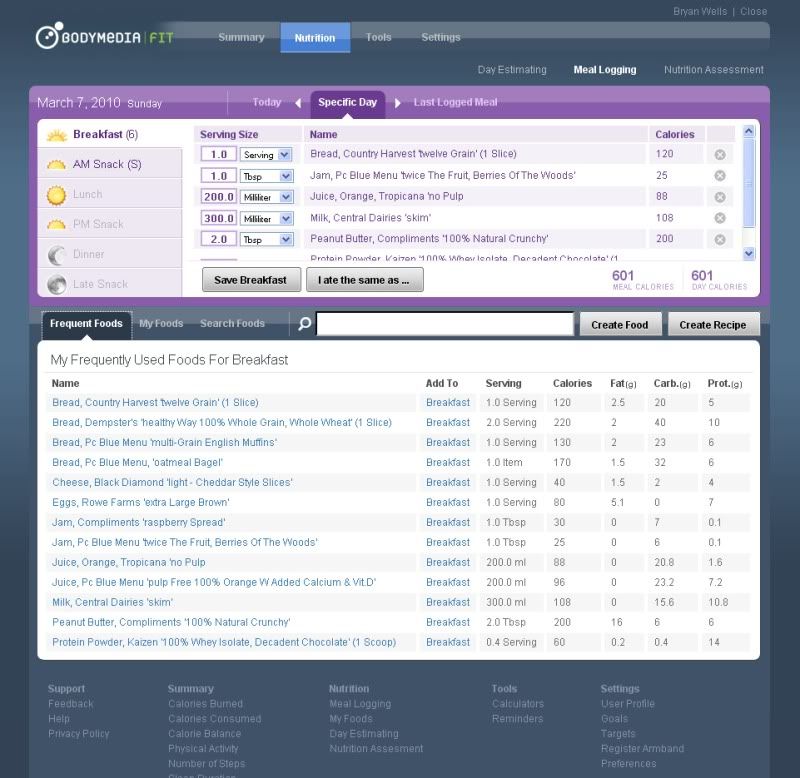Screen dimensions: 800x778
Task: Add Bread Pc Blue Menu oatmeal Bagel to Breakfast
Action: (x=447, y=463)
